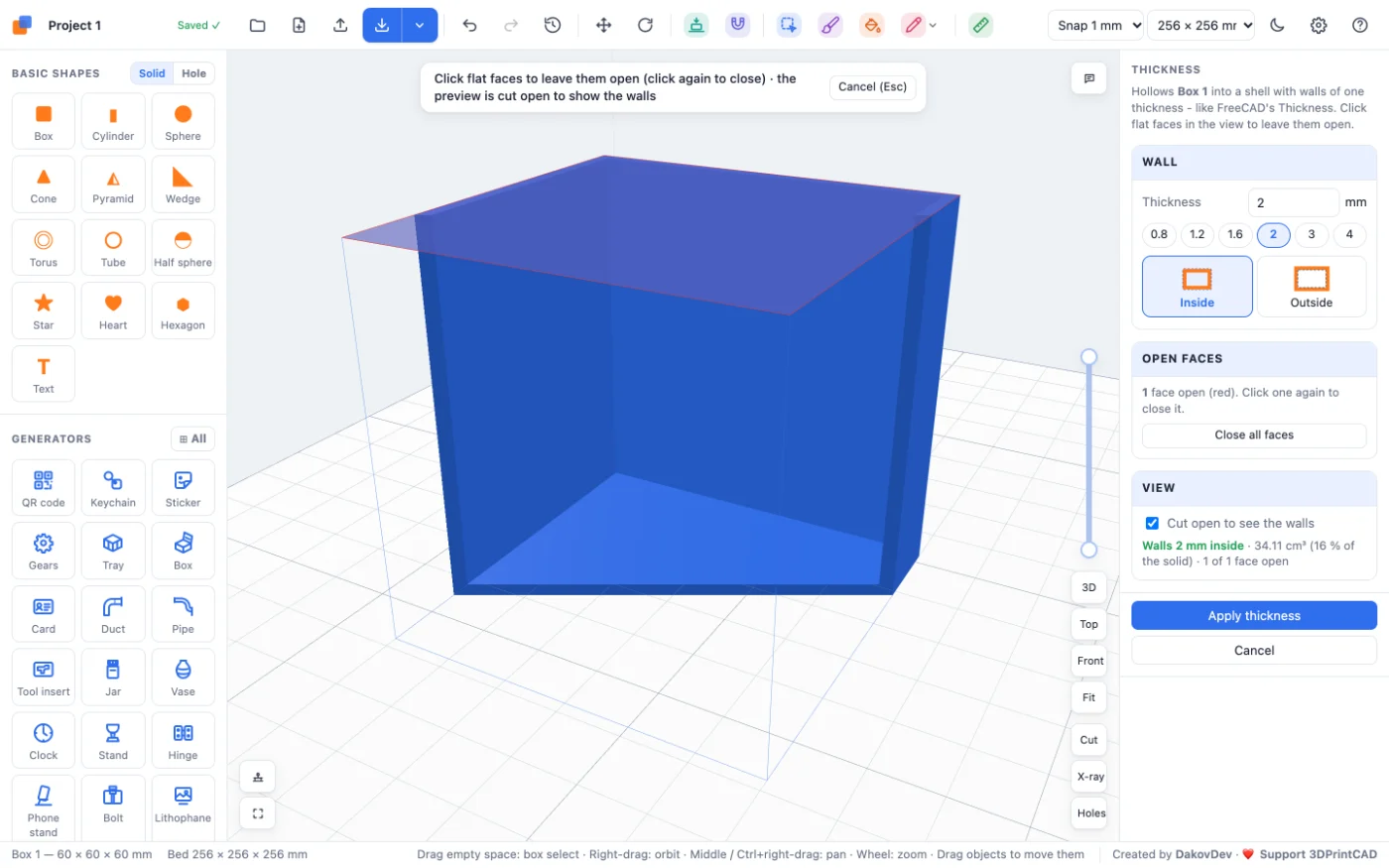Viewport: 1389px width, 868px height.
Task: Select the pink pencil tool
Action: (x=914, y=25)
